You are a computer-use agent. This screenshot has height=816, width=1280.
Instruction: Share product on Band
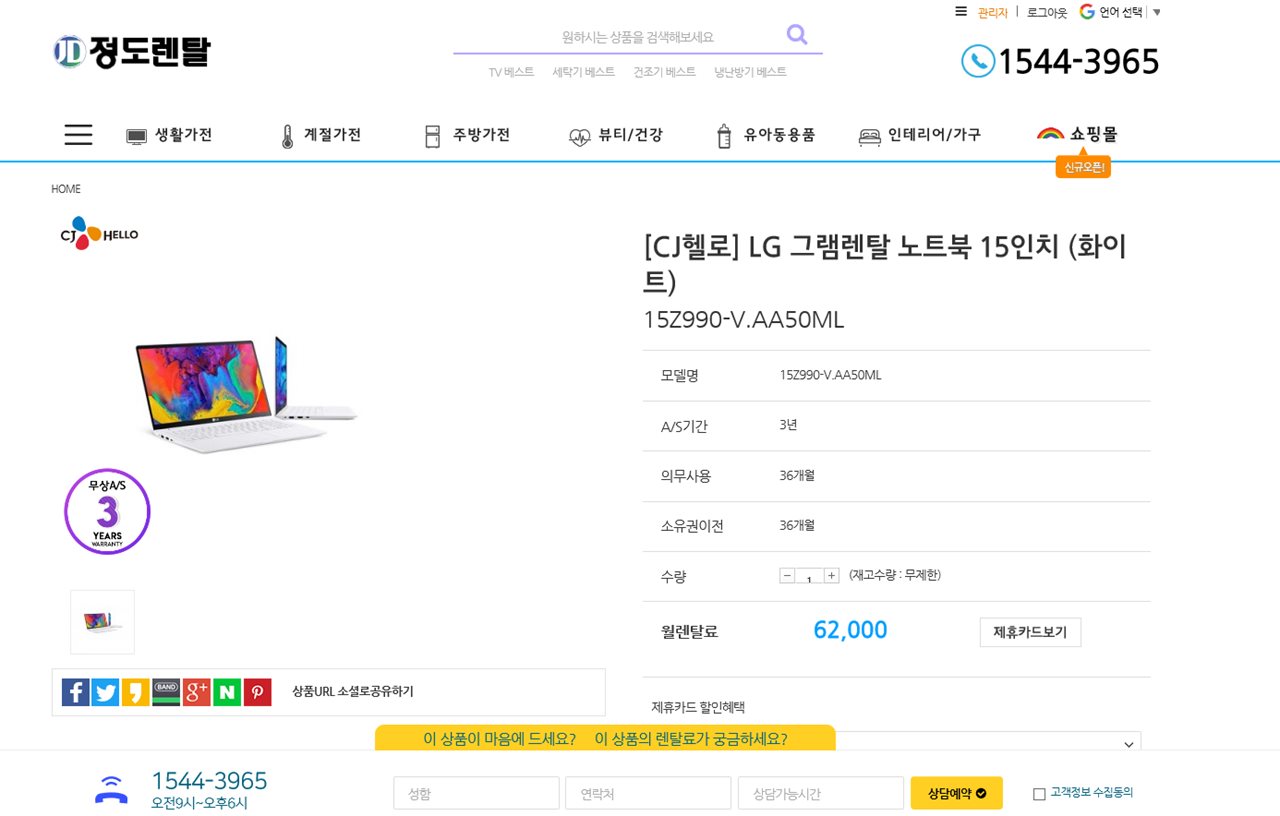166,692
